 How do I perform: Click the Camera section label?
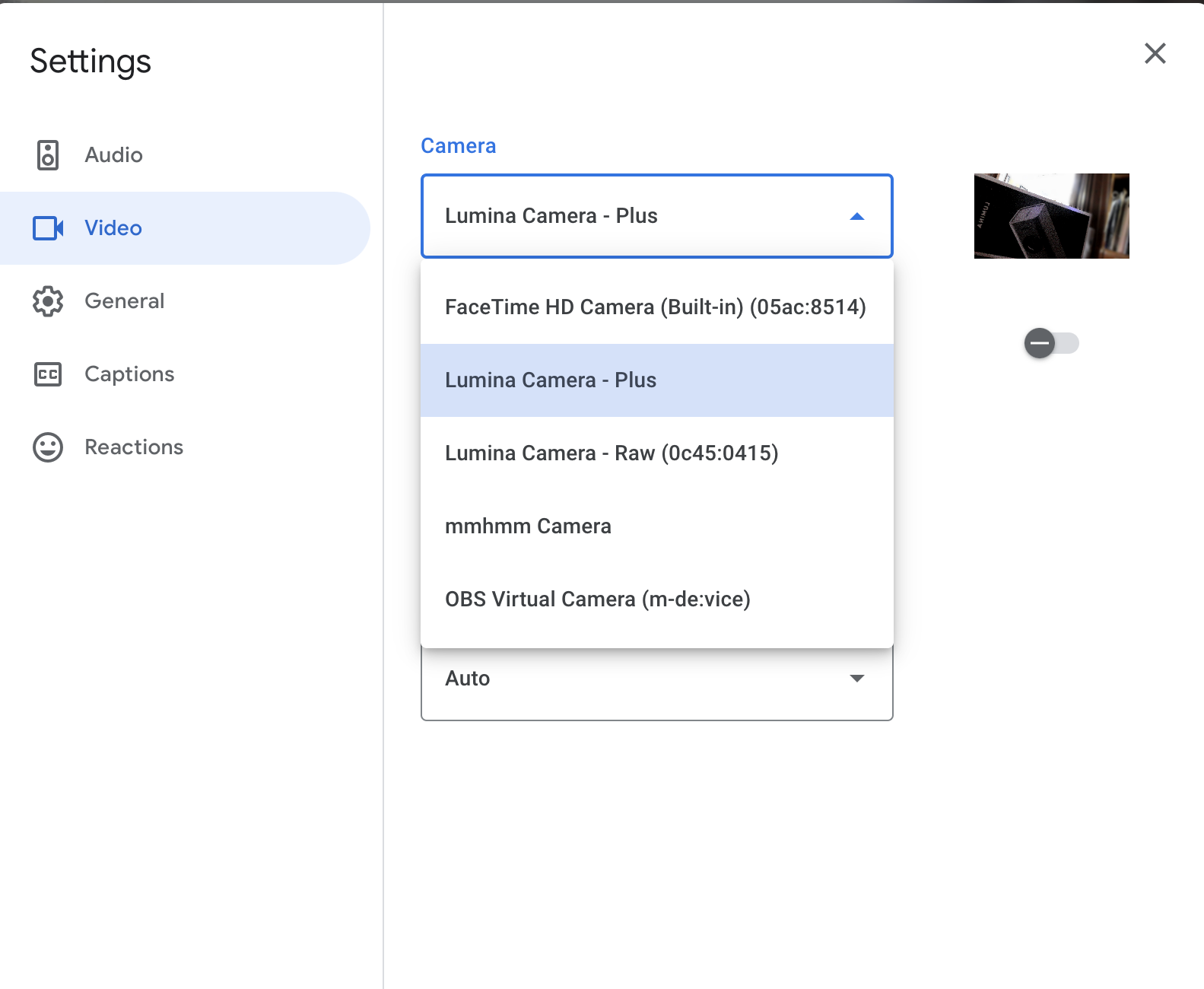[459, 146]
